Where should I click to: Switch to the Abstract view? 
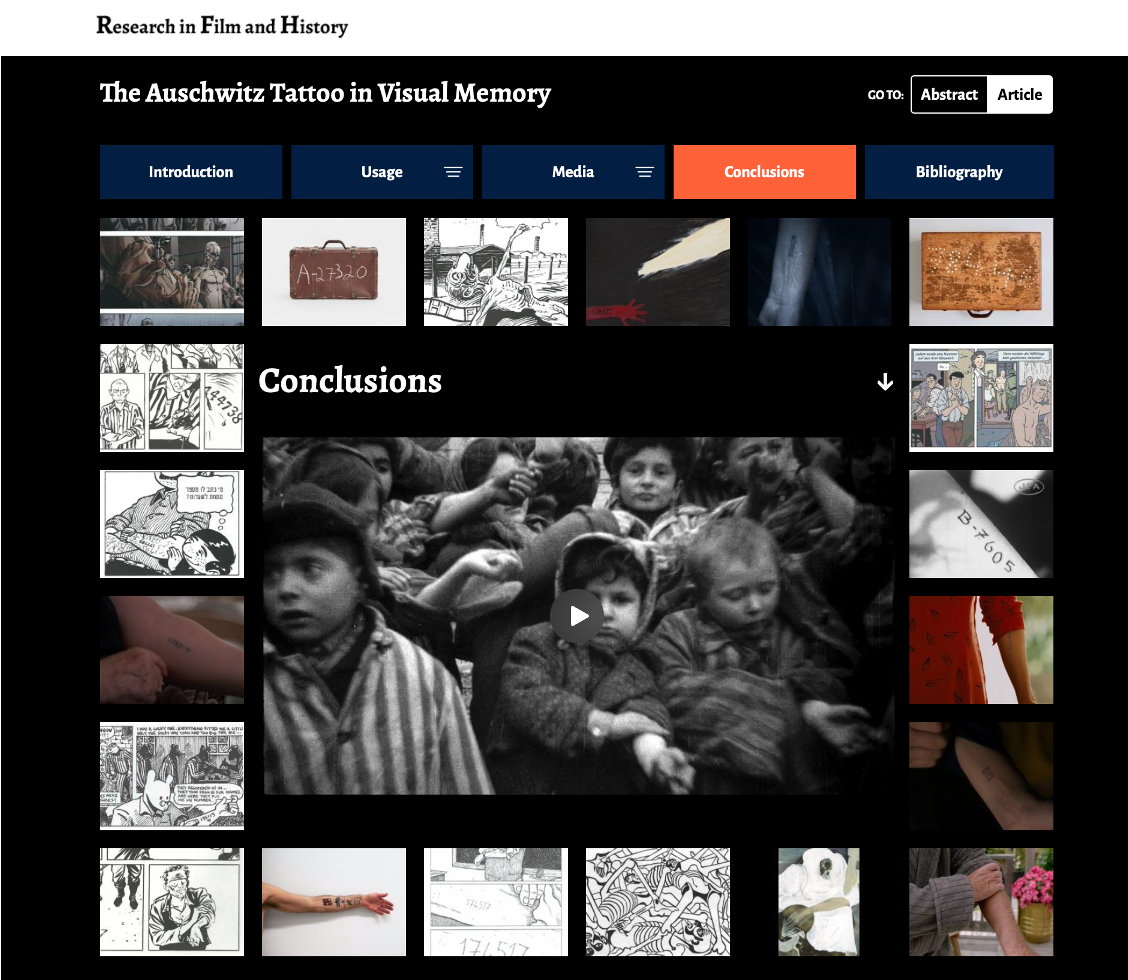tap(949, 94)
